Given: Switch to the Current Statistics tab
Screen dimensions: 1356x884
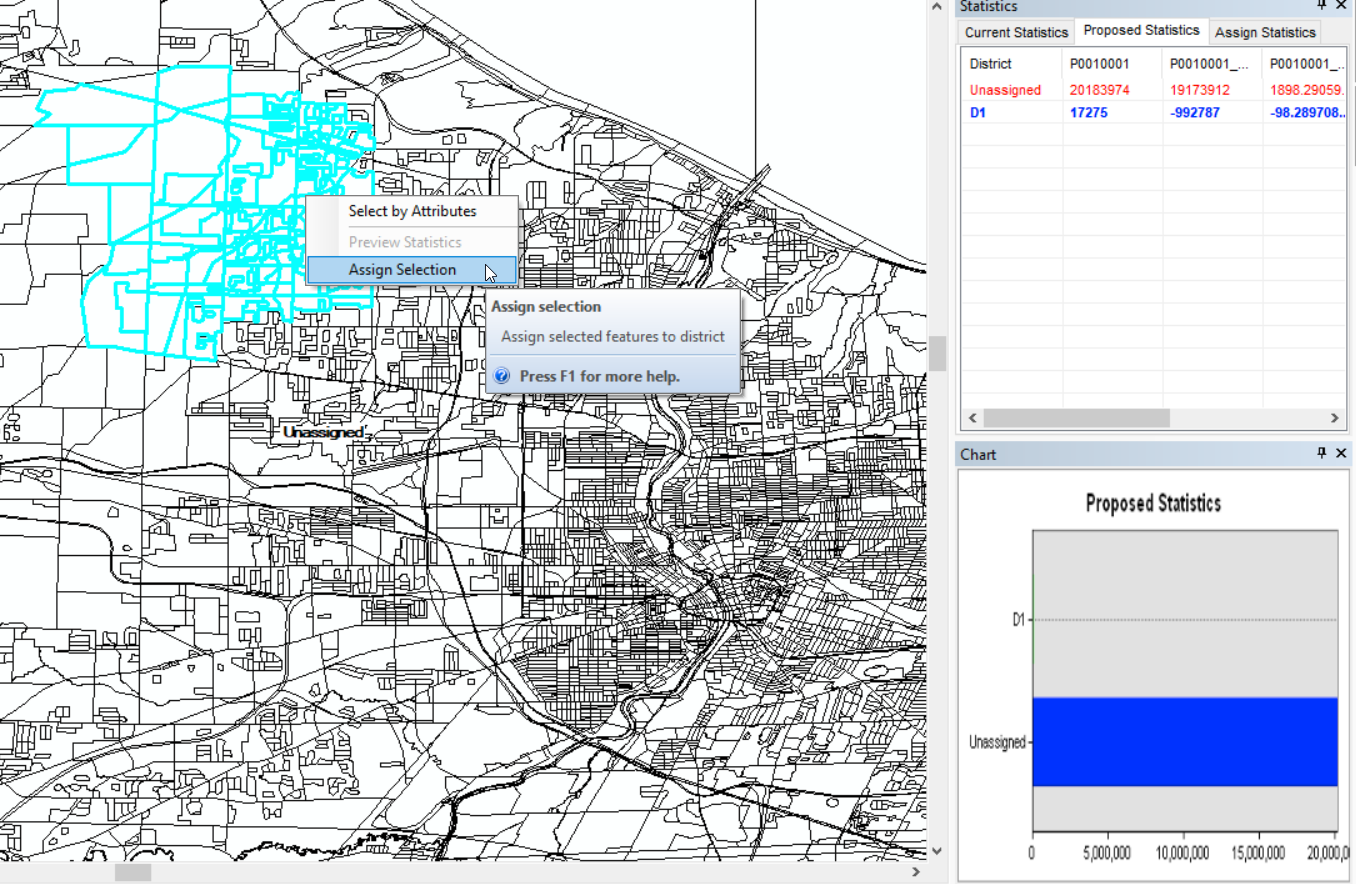Looking at the screenshot, I should click(1015, 32).
